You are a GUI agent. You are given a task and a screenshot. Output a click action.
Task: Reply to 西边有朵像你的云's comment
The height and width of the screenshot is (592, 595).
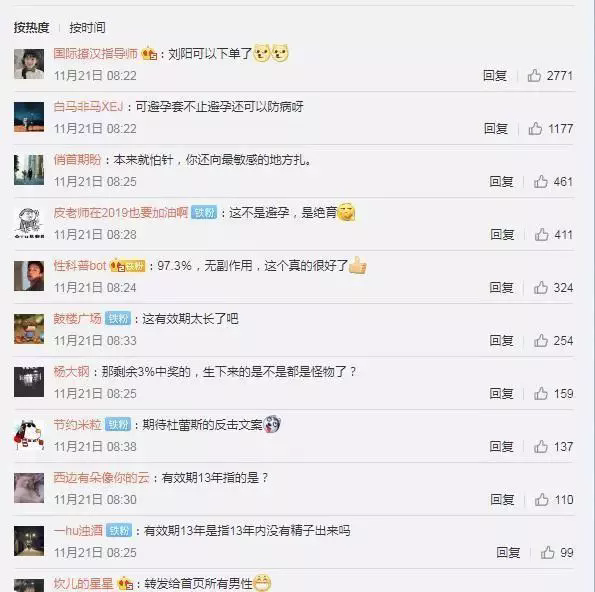point(502,499)
